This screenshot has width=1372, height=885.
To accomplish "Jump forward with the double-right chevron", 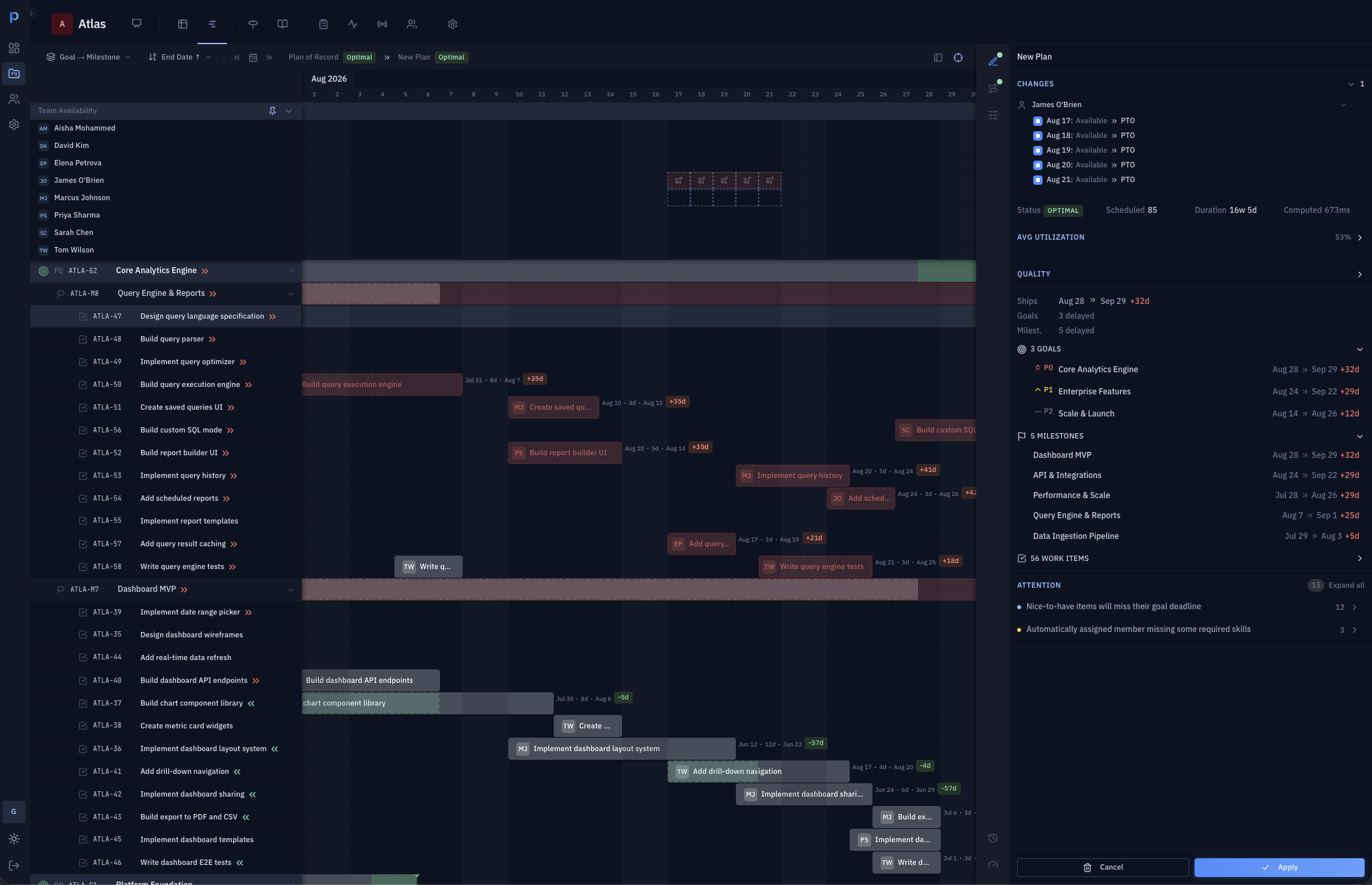I will [x=269, y=58].
